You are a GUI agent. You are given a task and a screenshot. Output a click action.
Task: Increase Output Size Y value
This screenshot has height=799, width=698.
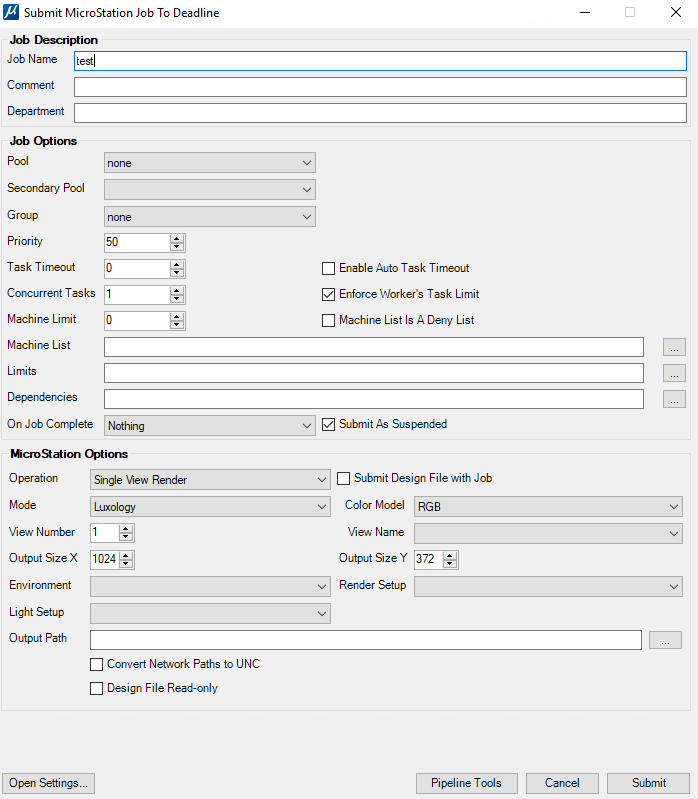click(x=449, y=555)
